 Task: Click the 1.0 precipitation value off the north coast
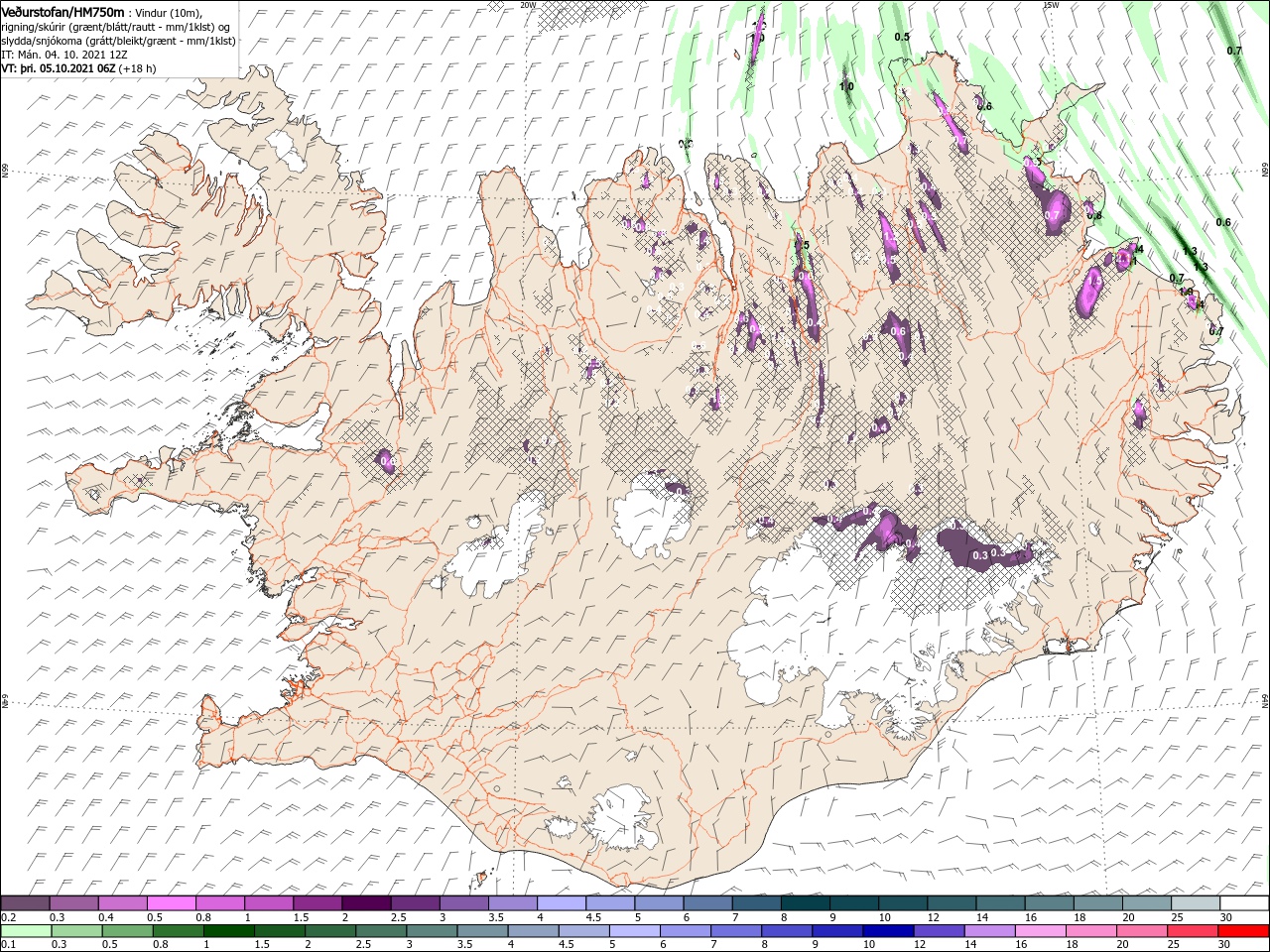pyautogui.click(x=846, y=86)
